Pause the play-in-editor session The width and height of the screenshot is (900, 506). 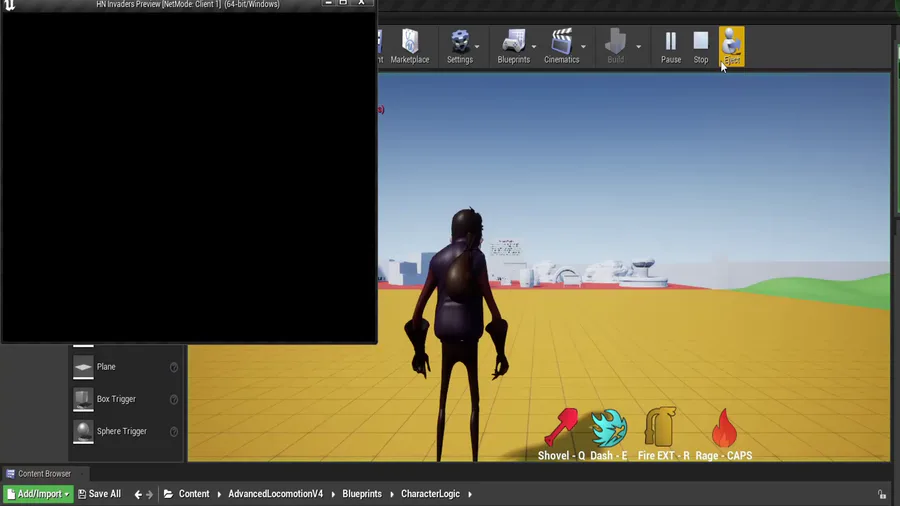[670, 46]
